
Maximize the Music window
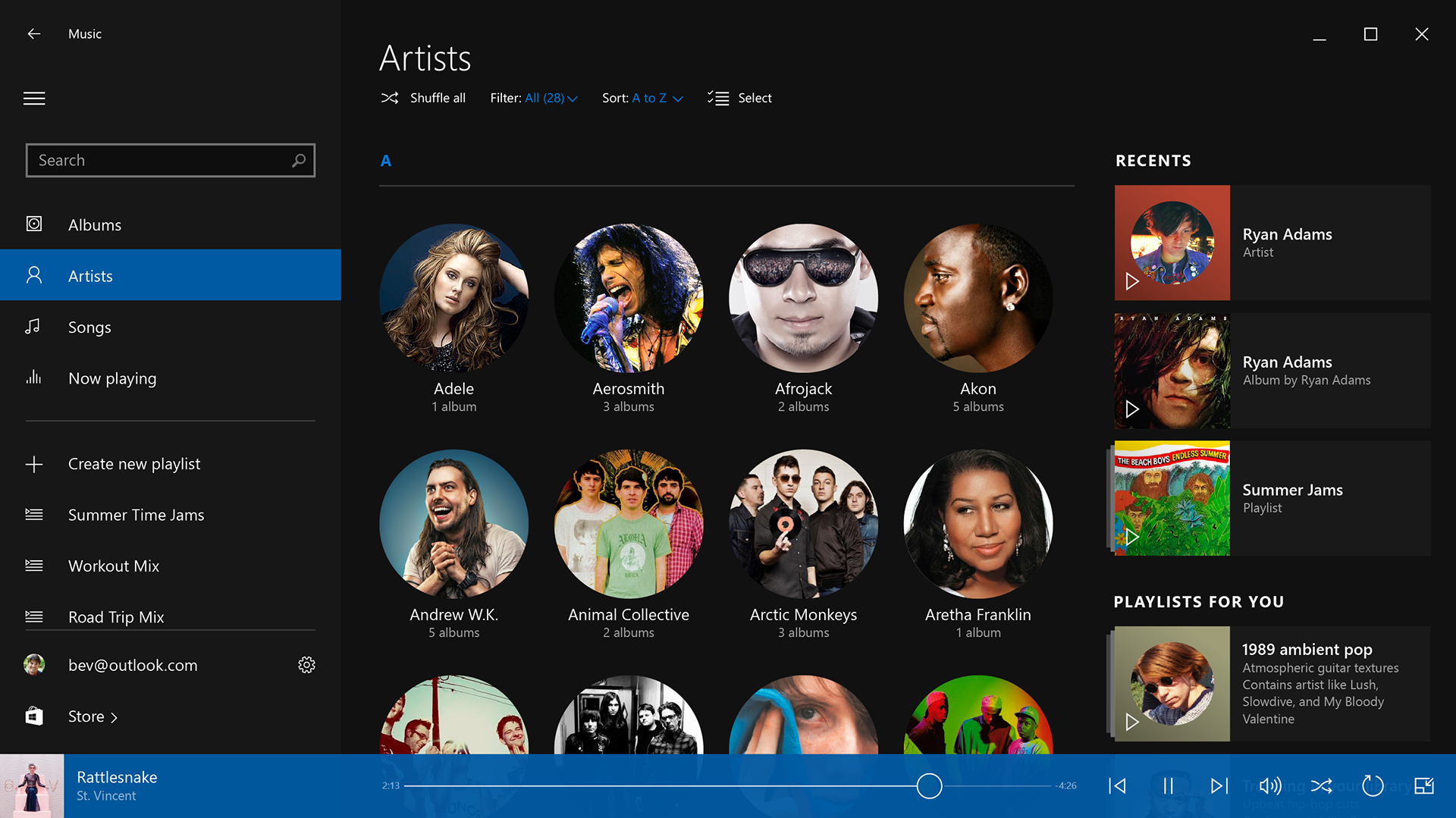point(1370,34)
